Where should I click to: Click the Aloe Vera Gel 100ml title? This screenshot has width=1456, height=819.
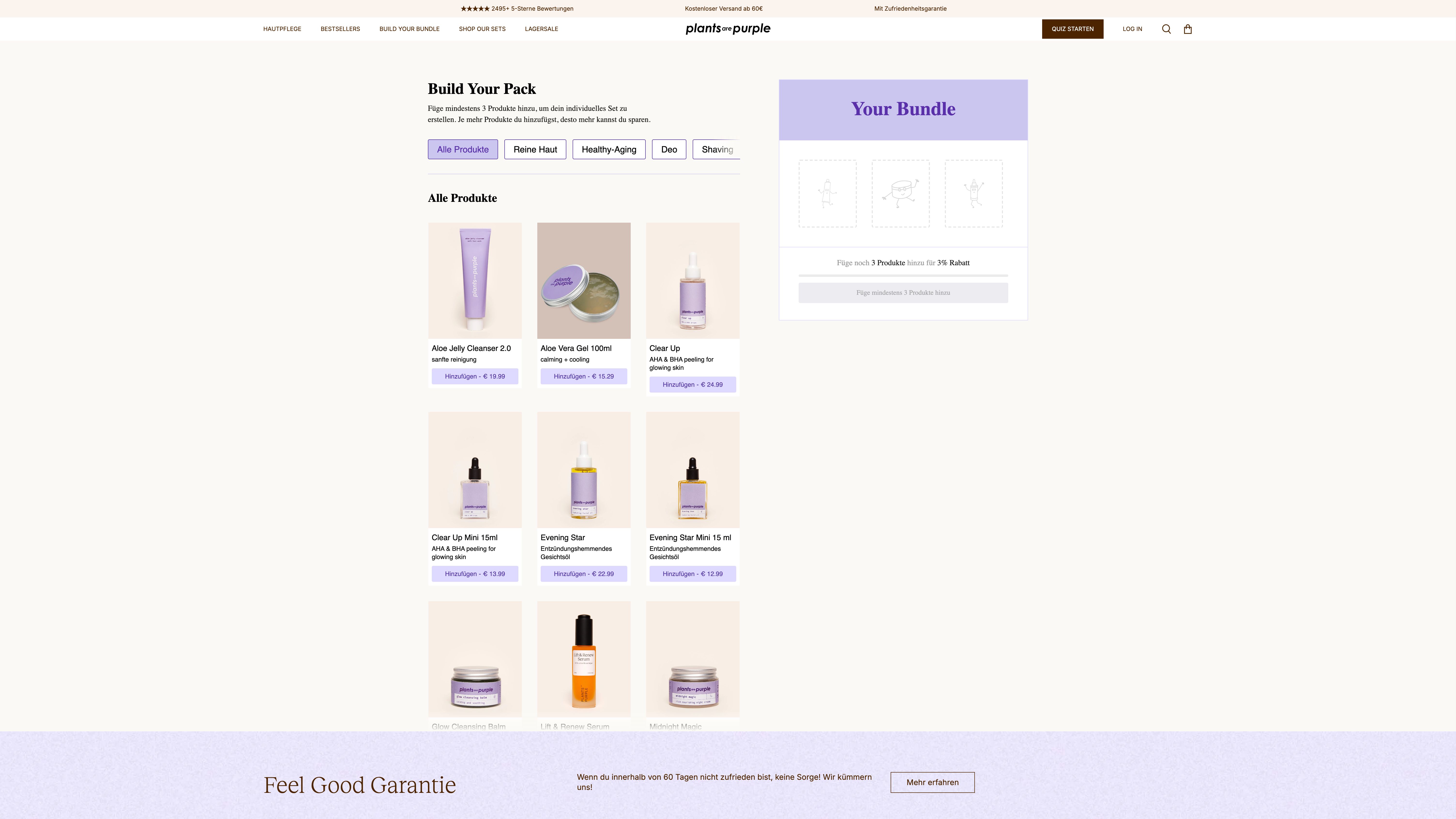(x=576, y=348)
